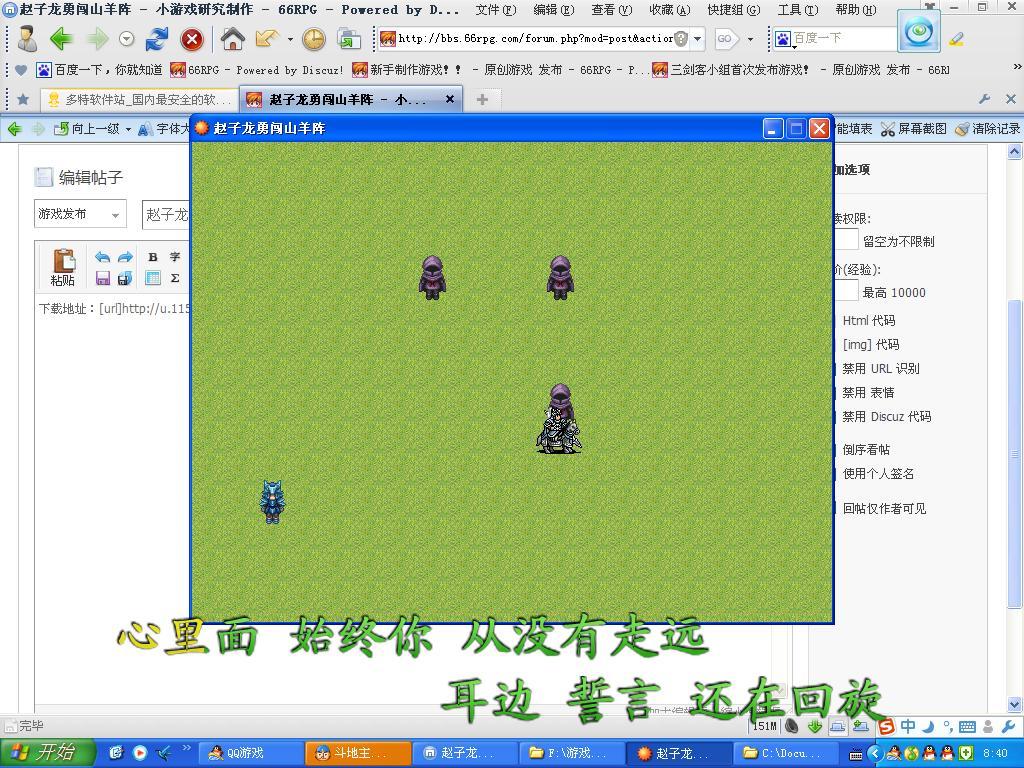Click the 屏幕截图 button
This screenshot has height=768, width=1024.
point(914,129)
